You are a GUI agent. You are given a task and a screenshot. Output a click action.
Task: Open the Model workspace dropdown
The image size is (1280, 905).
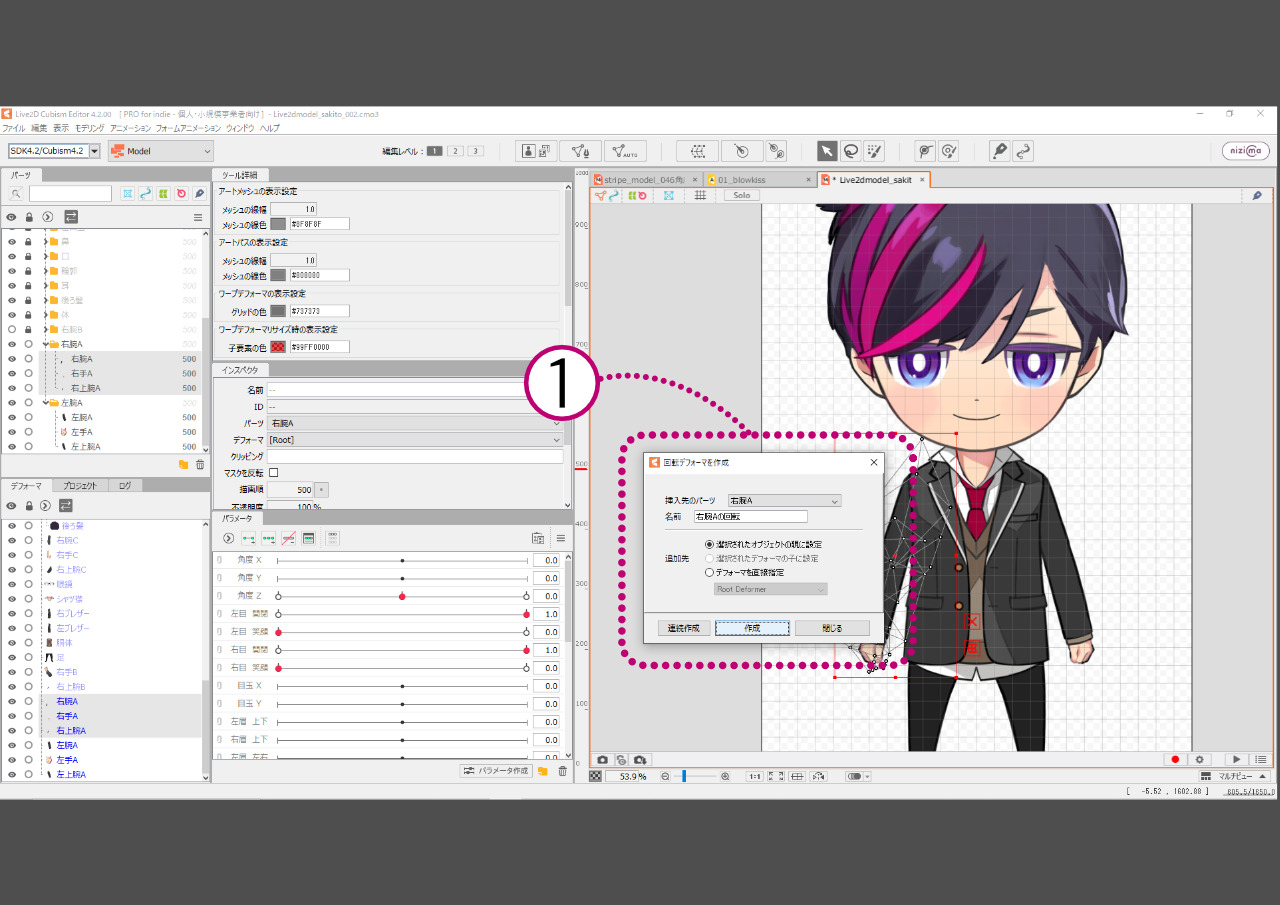coord(161,151)
